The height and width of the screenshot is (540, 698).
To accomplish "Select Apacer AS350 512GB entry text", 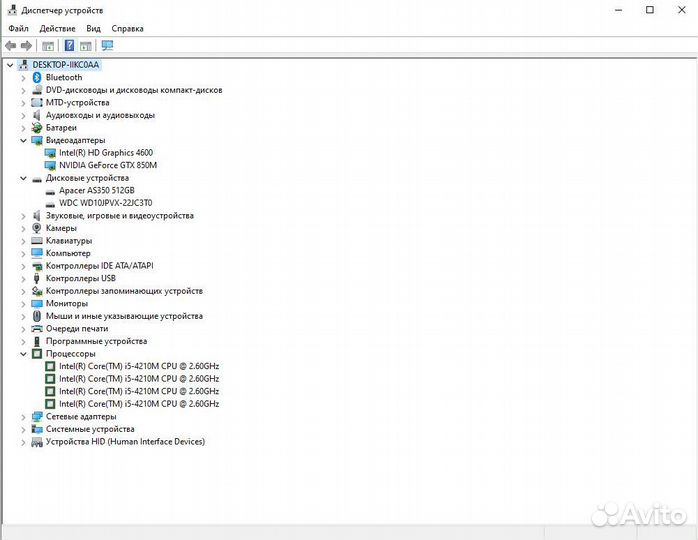I will (x=97, y=191).
